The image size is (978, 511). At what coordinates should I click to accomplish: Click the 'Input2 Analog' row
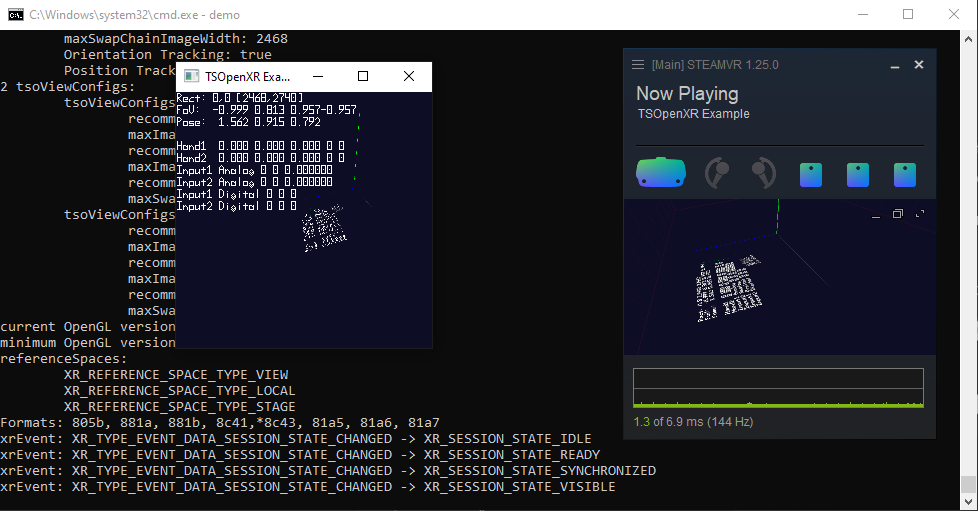(254, 182)
